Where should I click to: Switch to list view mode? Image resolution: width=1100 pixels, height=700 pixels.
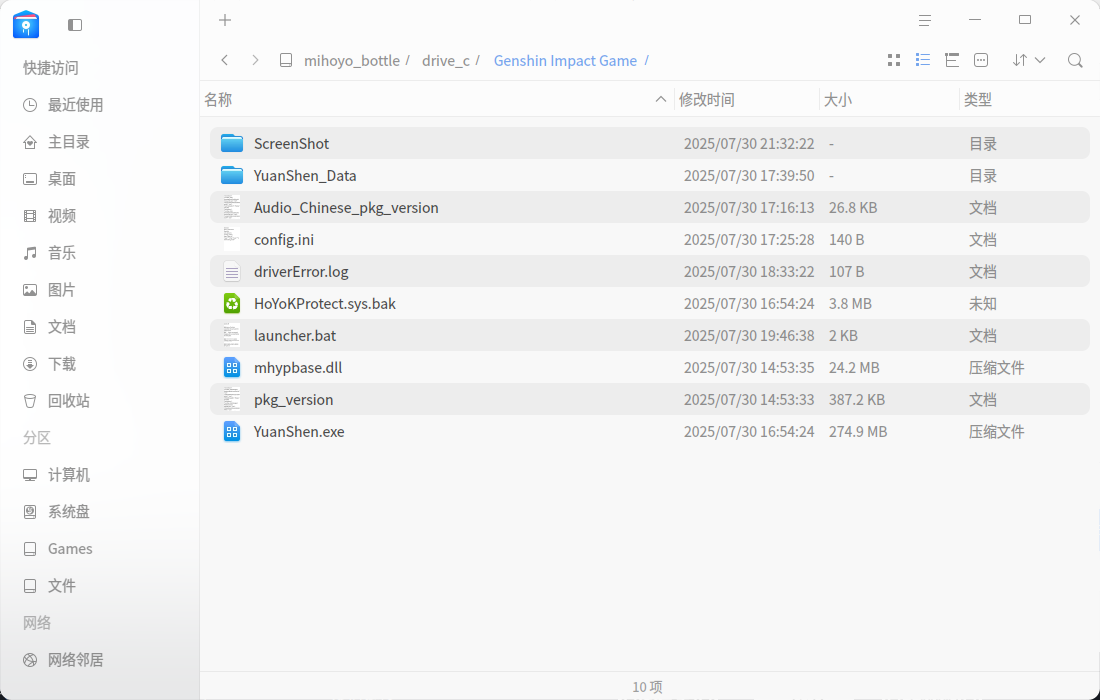pos(923,60)
